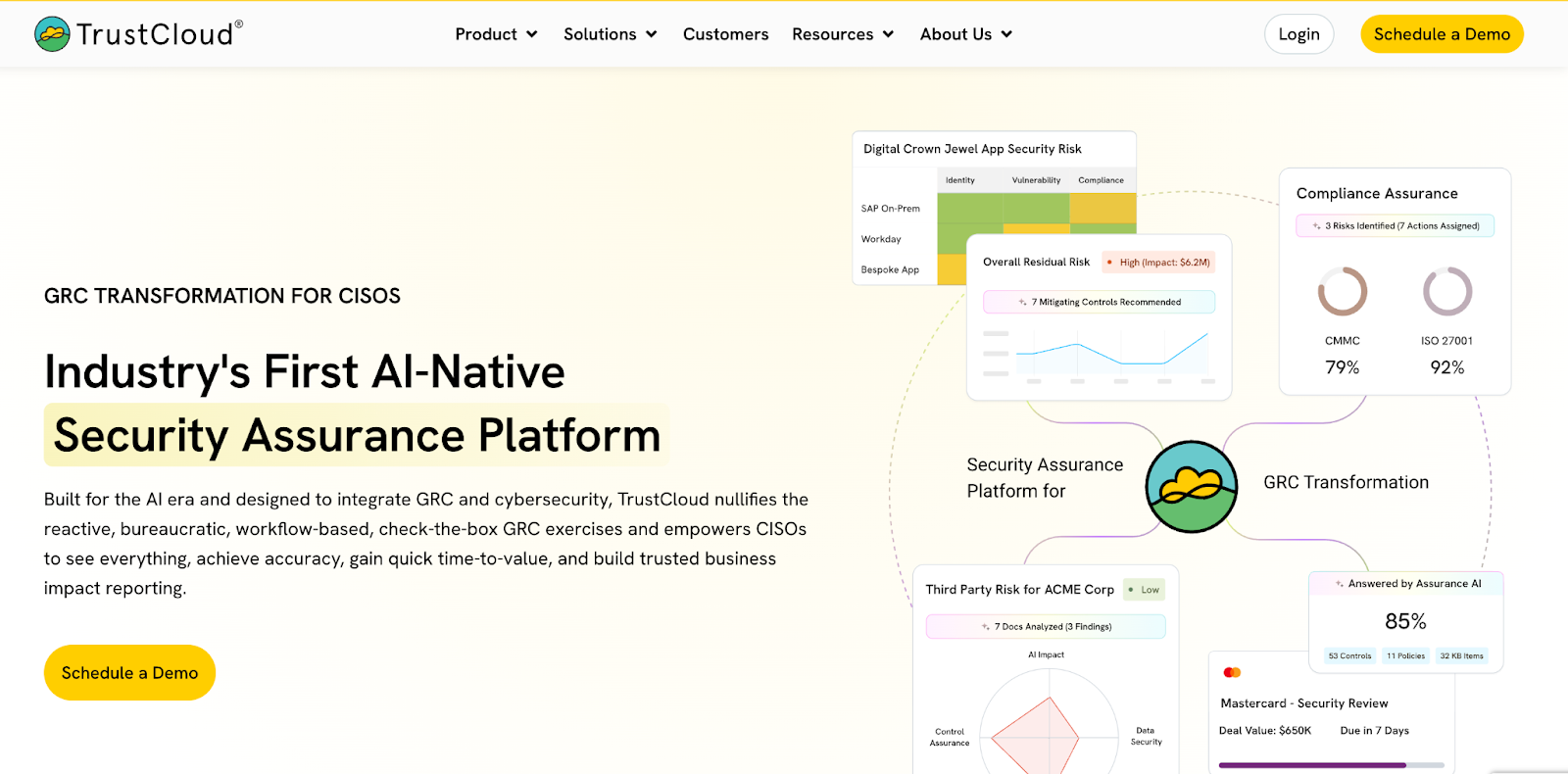Click the 32 KB Items tag
The image size is (1568, 774).
pyautogui.click(x=1461, y=656)
